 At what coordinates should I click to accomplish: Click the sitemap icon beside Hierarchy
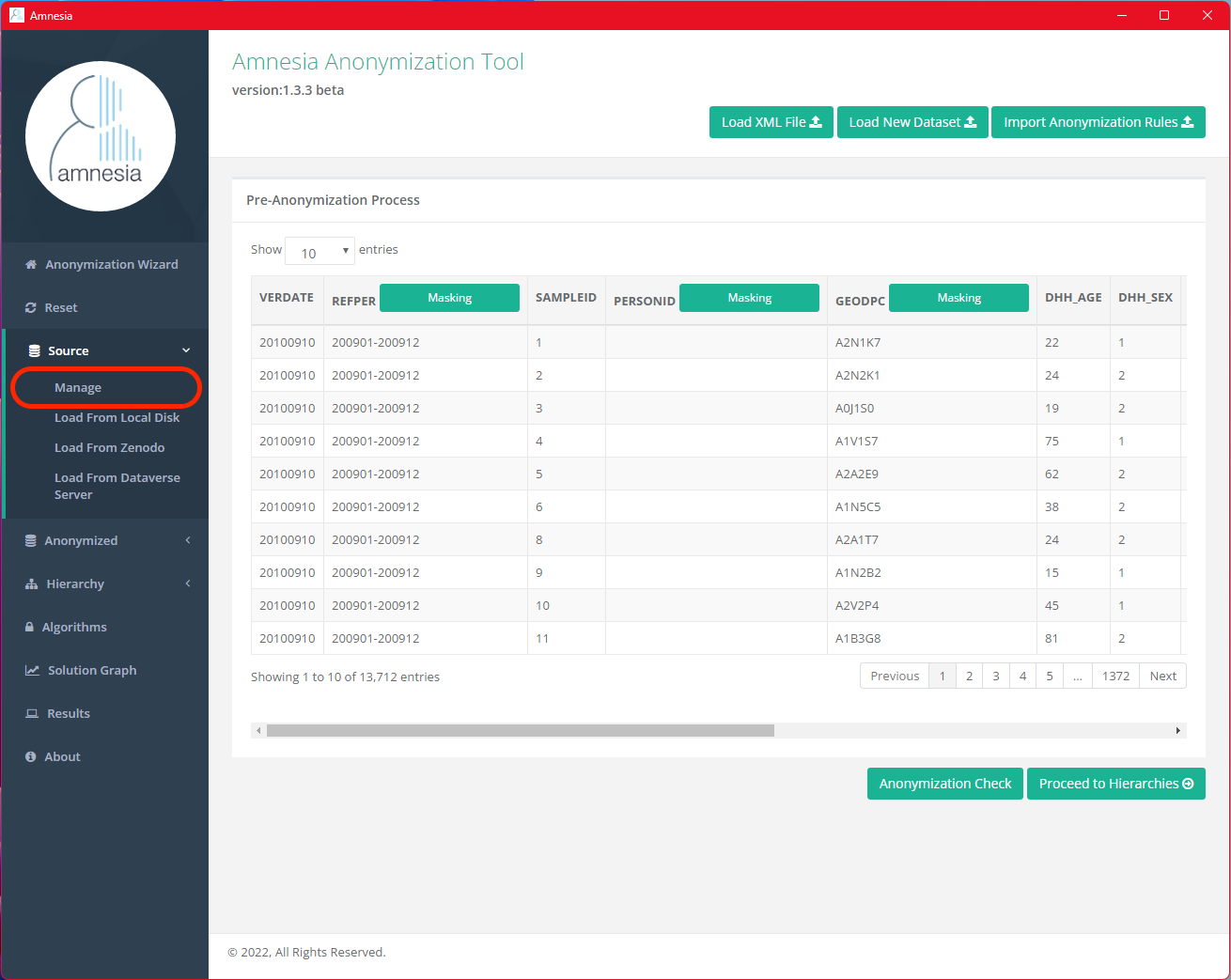31,583
